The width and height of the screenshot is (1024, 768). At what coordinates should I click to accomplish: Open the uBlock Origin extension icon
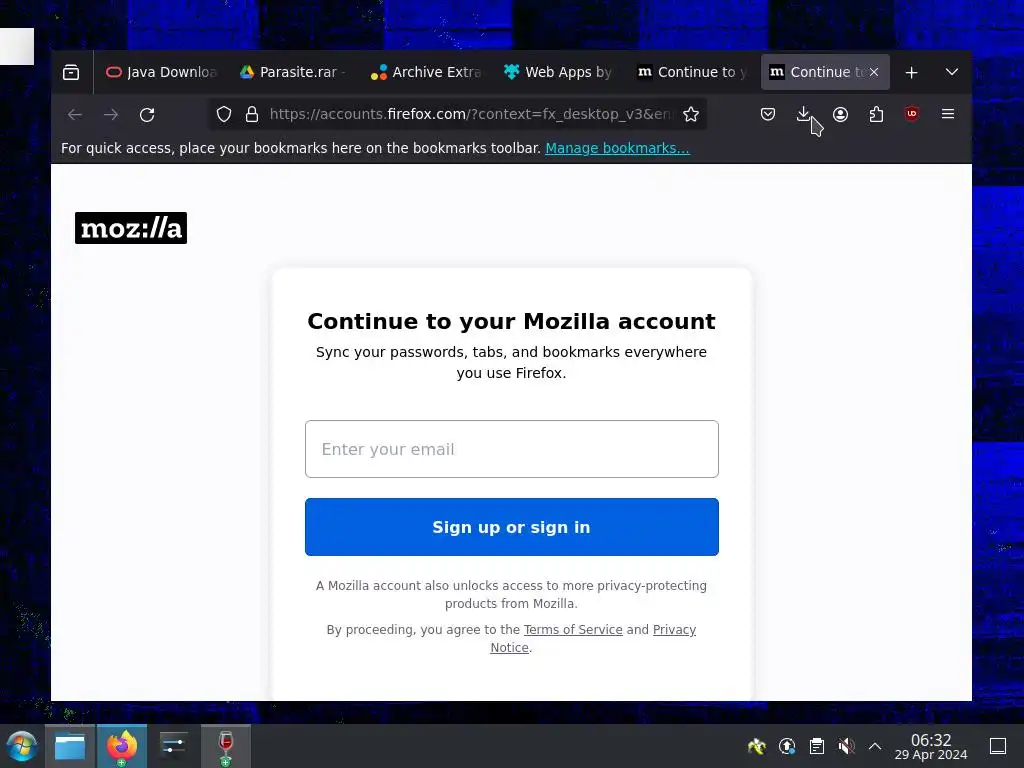point(912,114)
